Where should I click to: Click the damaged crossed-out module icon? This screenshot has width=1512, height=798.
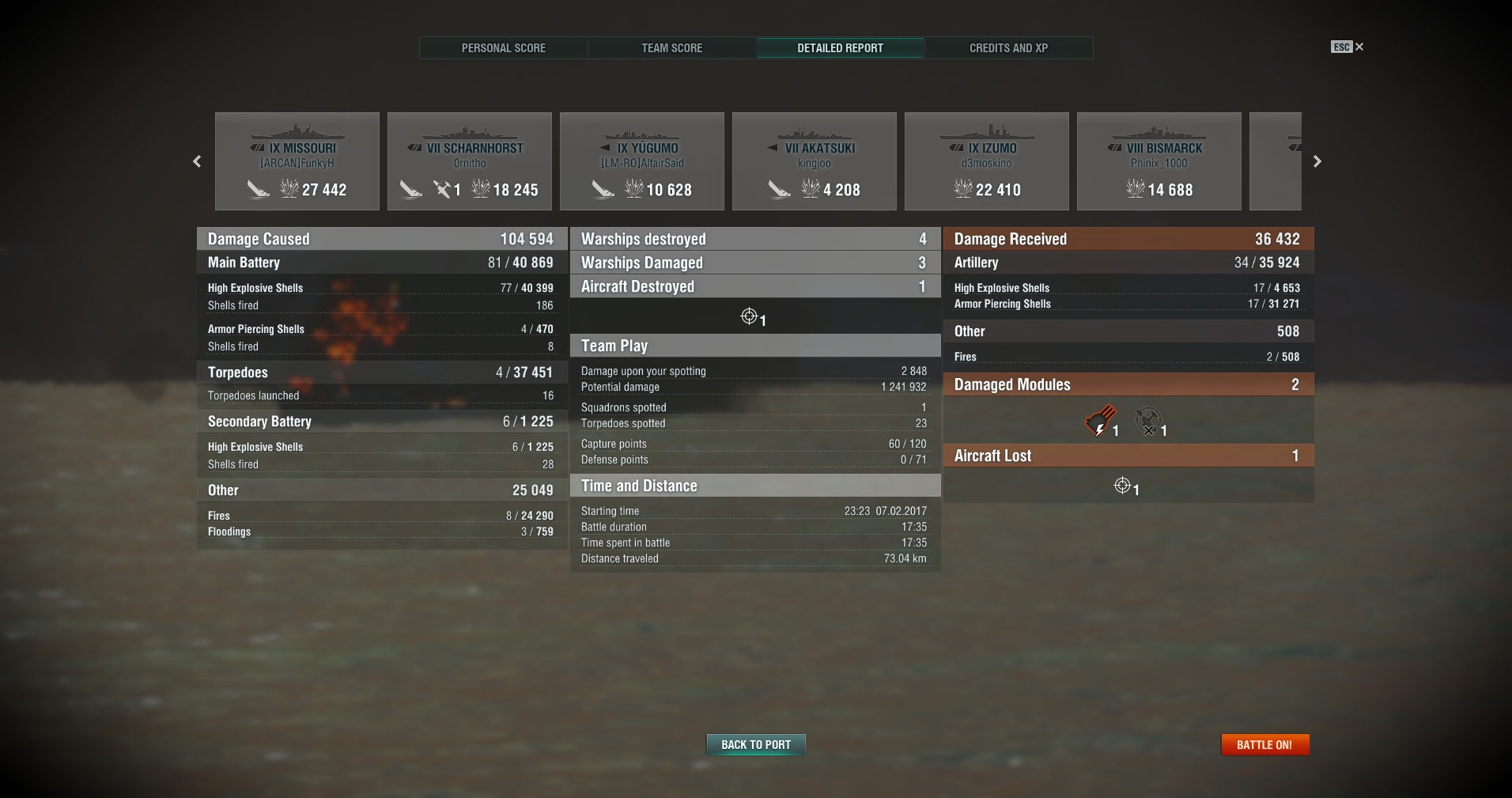click(1148, 422)
